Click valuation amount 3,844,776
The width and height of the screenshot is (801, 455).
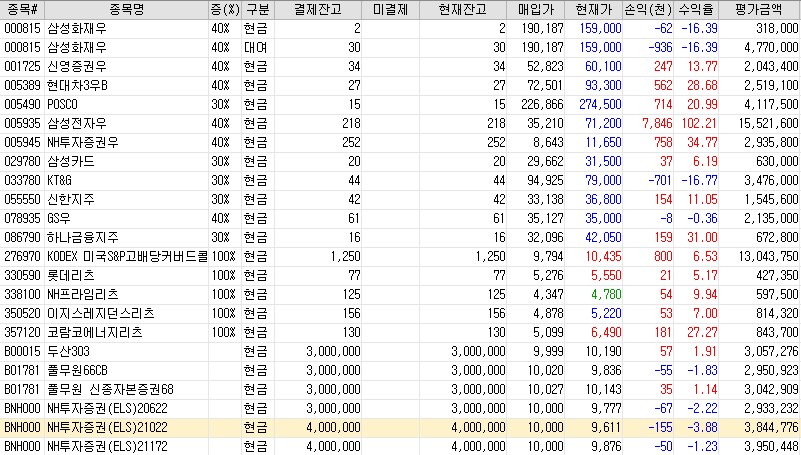771,427
